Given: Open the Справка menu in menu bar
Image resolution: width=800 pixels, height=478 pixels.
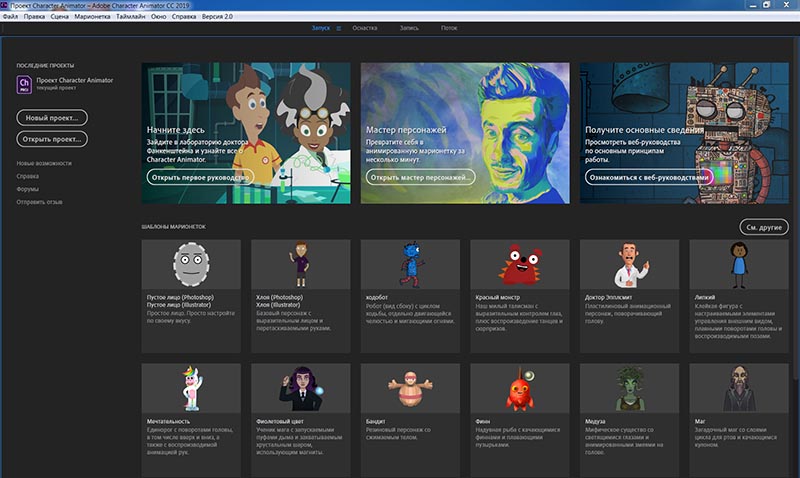Looking at the screenshot, I should click(184, 16).
